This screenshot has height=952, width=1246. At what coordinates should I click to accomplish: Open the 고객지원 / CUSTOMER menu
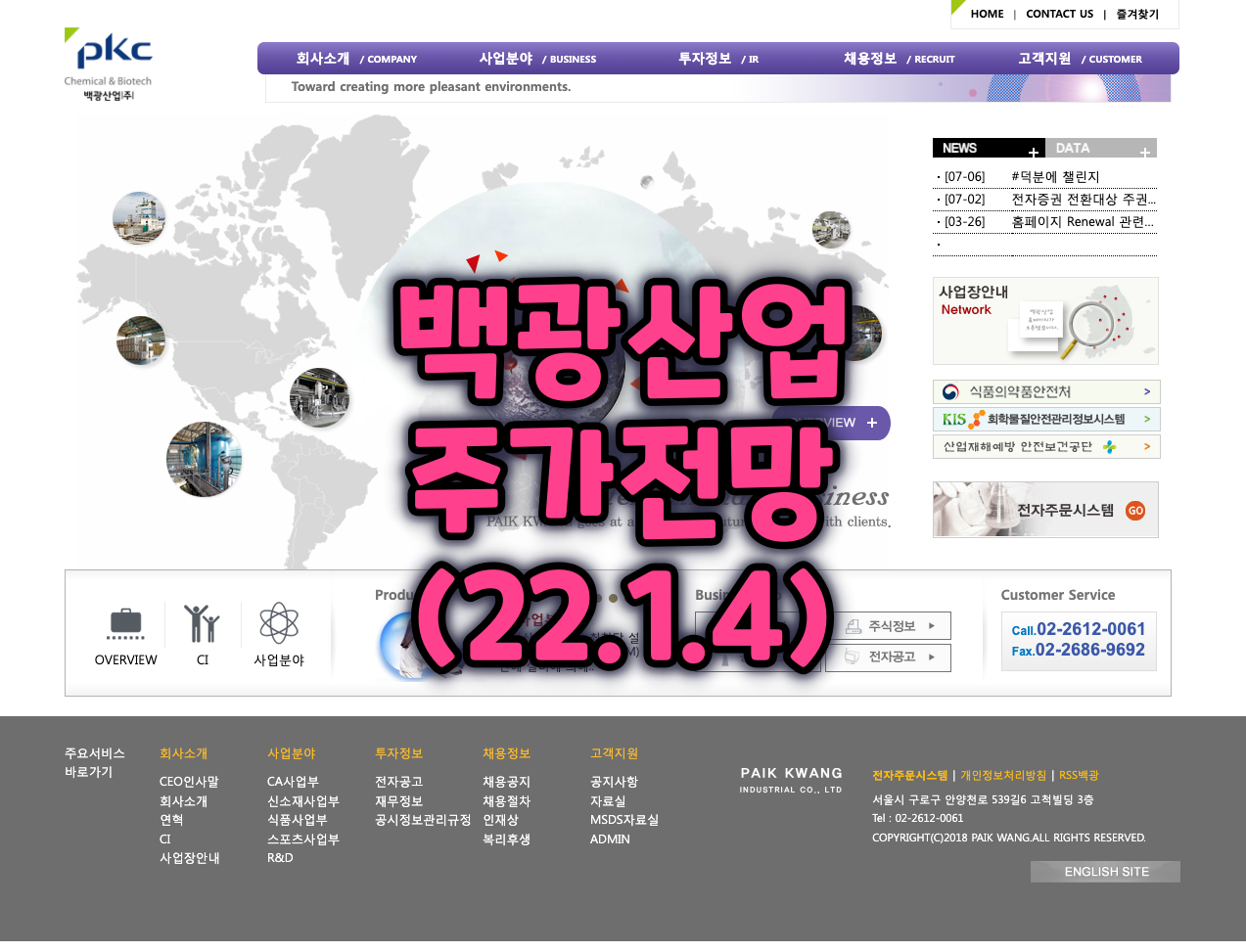pyautogui.click(x=1080, y=59)
